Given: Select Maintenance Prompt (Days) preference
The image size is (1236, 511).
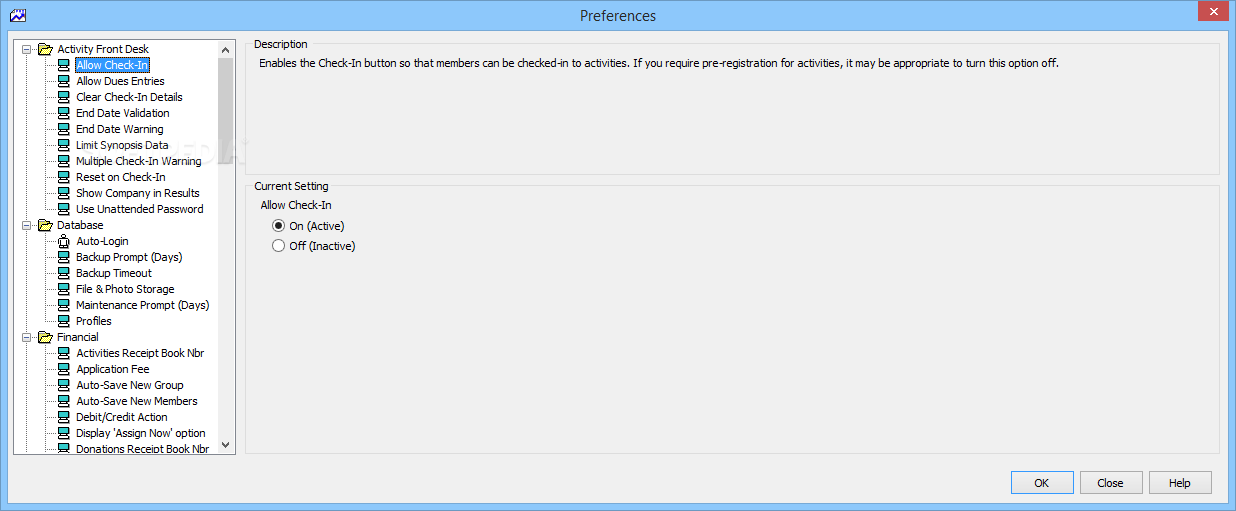Looking at the screenshot, I should (143, 305).
